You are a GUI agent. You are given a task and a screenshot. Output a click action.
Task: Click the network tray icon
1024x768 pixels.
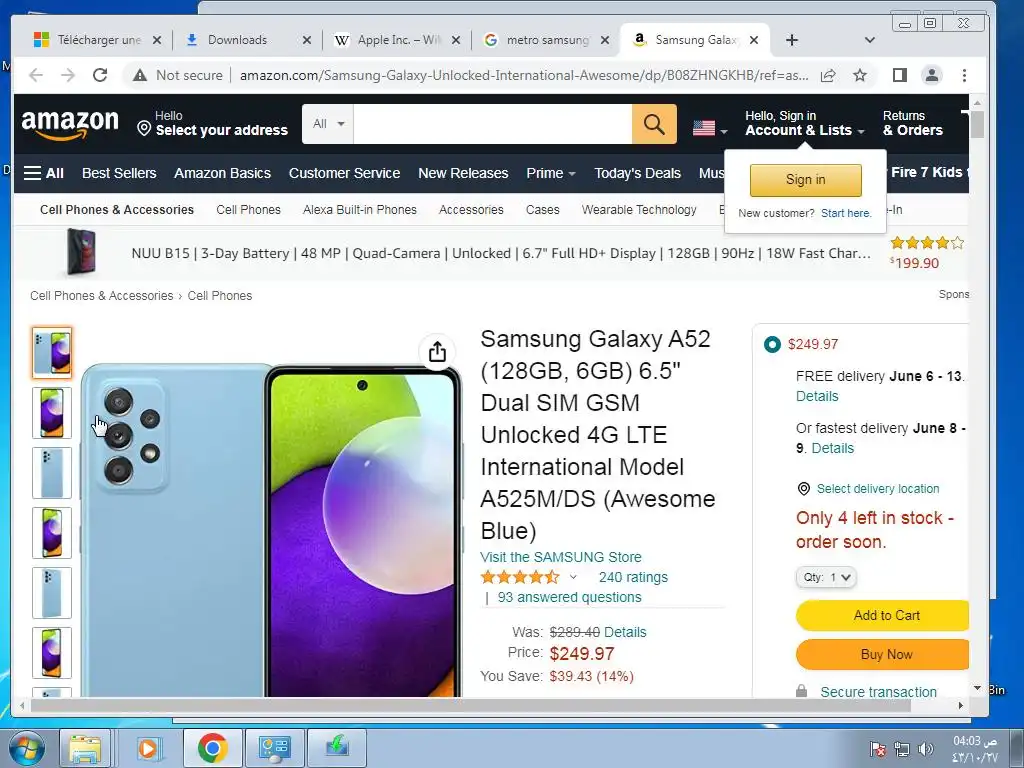pyautogui.click(x=902, y=749)
